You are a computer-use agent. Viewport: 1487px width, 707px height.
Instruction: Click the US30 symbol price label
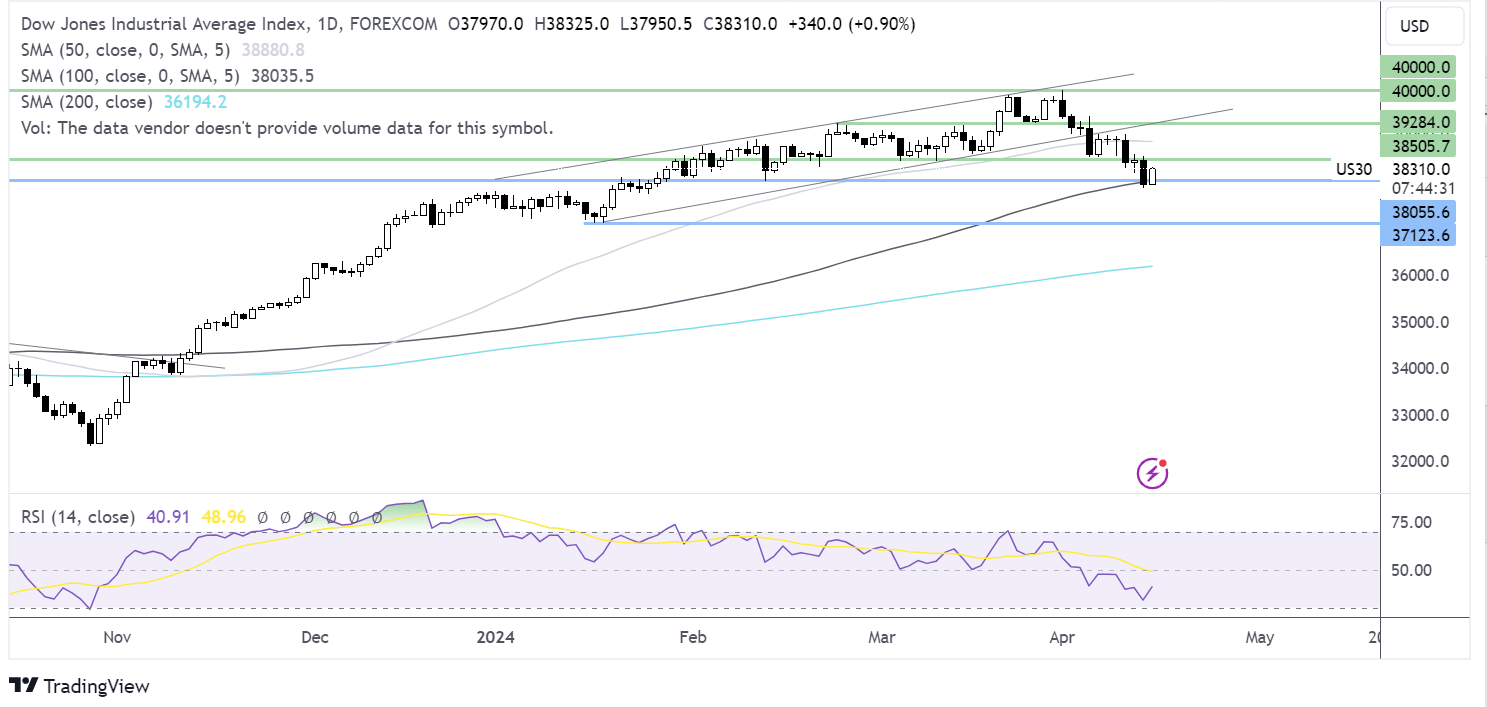[1354, 169]
